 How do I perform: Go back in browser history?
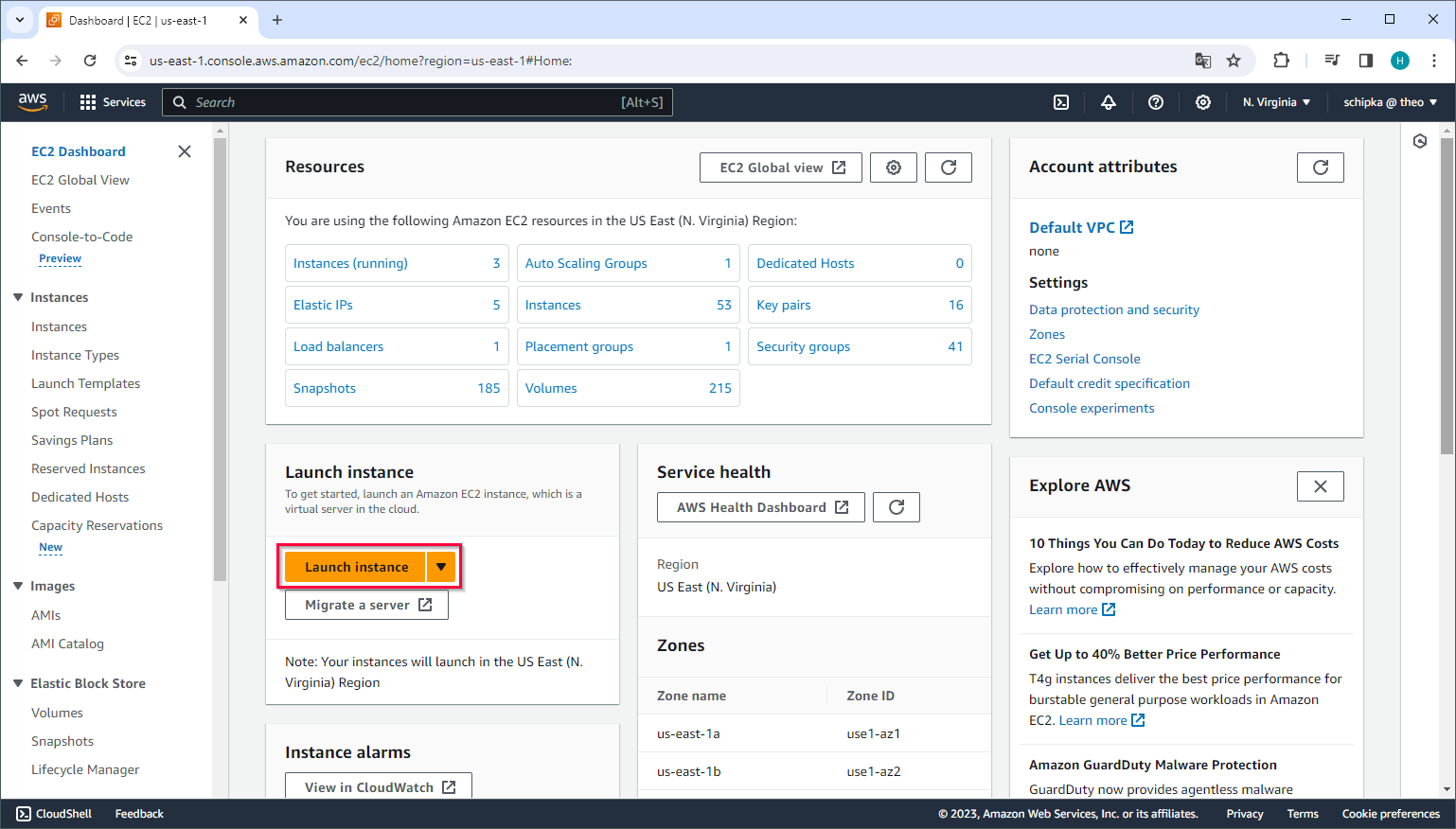point(22,61)
